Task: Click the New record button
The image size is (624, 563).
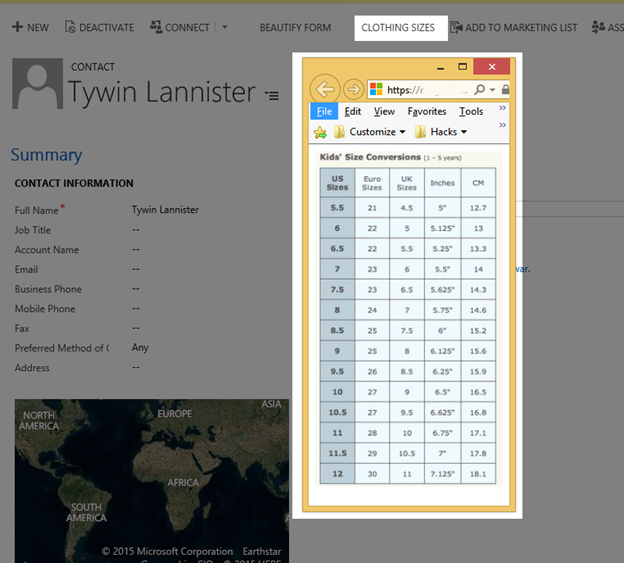Action: 30,28
